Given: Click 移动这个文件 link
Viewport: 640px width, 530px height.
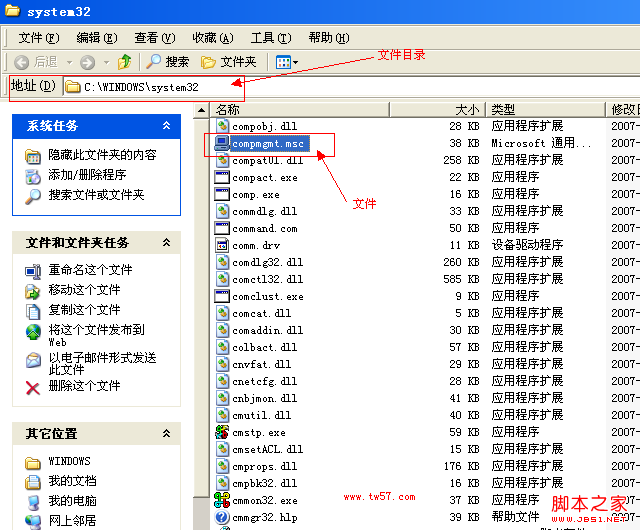Looking at the screenshot, I should click(x=84, y=289).
